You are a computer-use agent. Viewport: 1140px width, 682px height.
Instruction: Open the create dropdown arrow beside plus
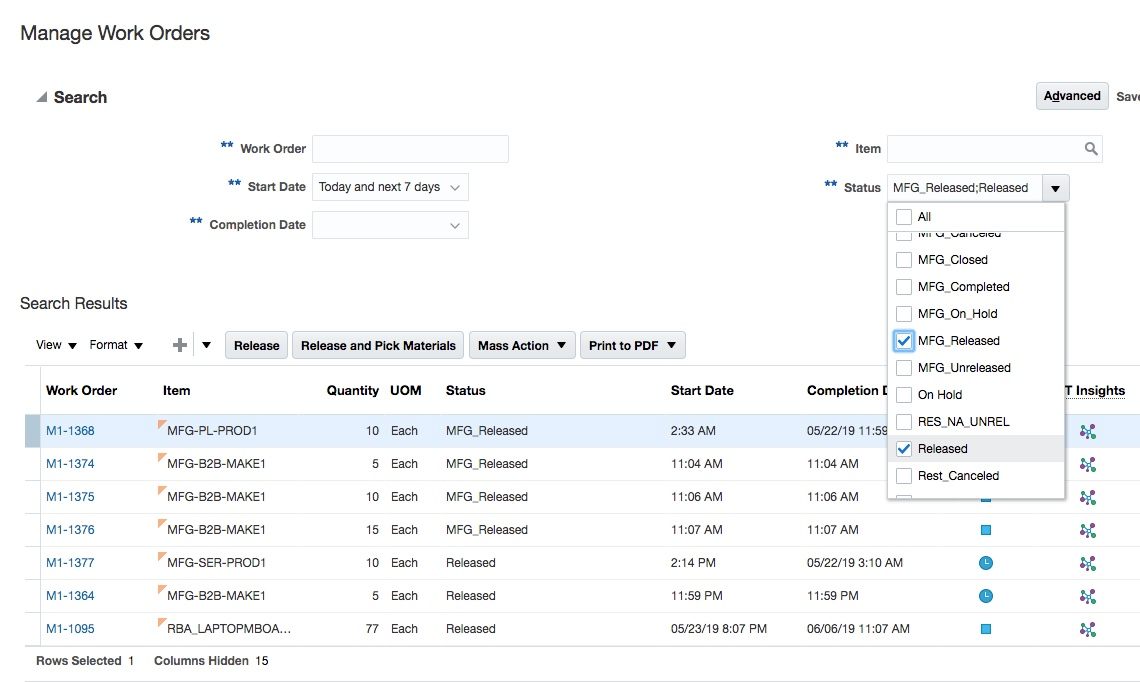coord(206,345)
